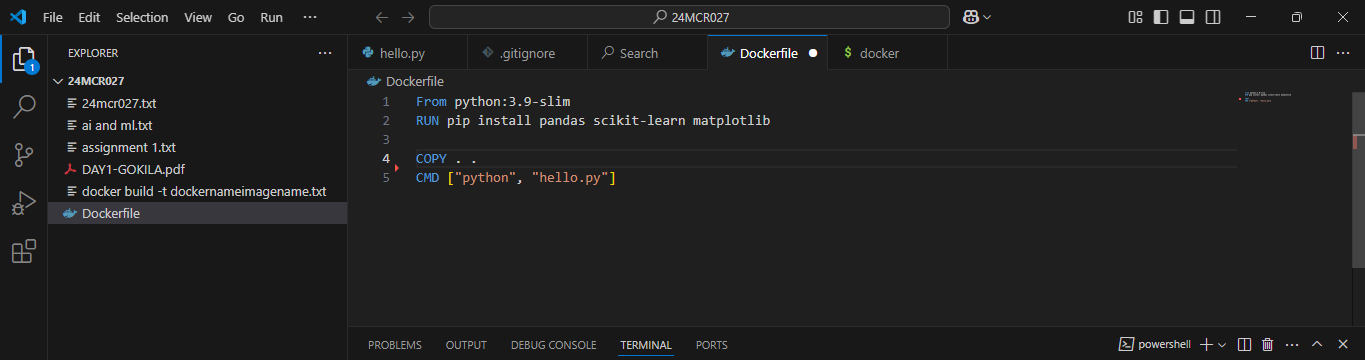The width and height of the screenshot is (1365, 360).
Task: Go forward with the right arrow
Action: [408, 17]
